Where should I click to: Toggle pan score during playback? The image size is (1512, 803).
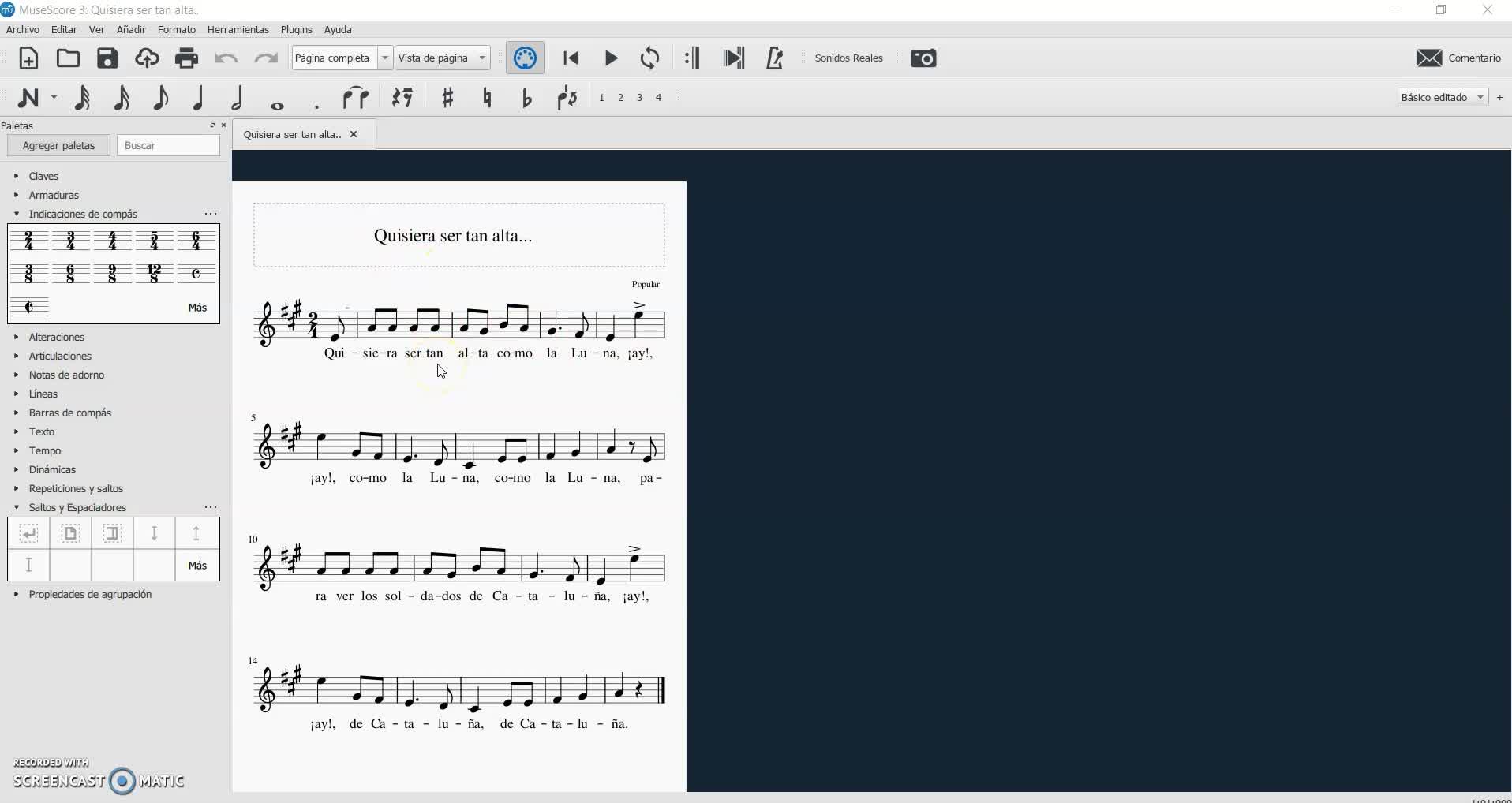[x=734, y=58]
